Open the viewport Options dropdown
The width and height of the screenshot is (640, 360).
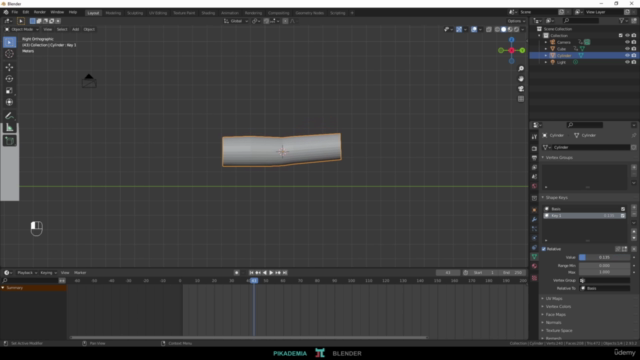point(516,21)
